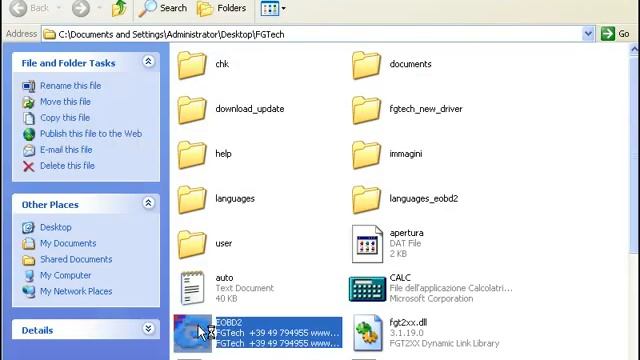
Task: Open My Computer link
Action: [x=65, y=275]
